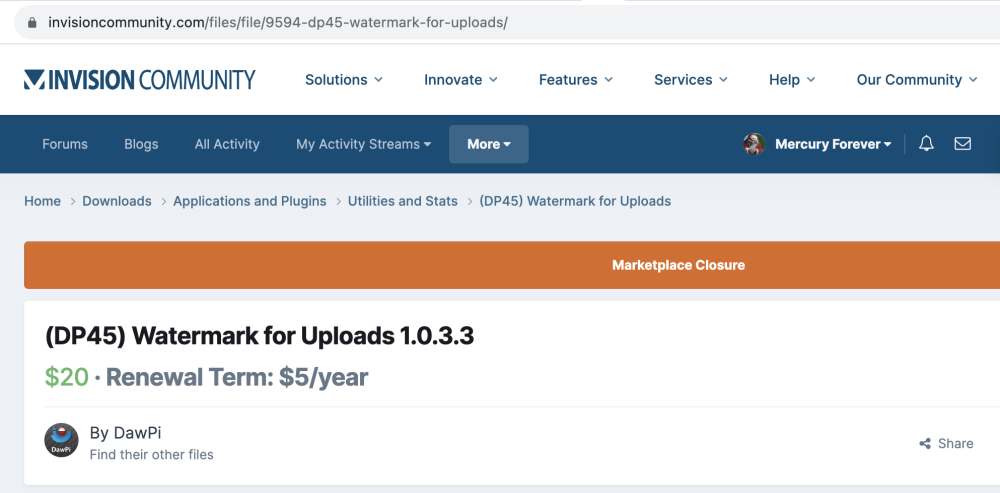Click the Mercury Forever user avatar
1000x493 pixels.
[753, 144]
